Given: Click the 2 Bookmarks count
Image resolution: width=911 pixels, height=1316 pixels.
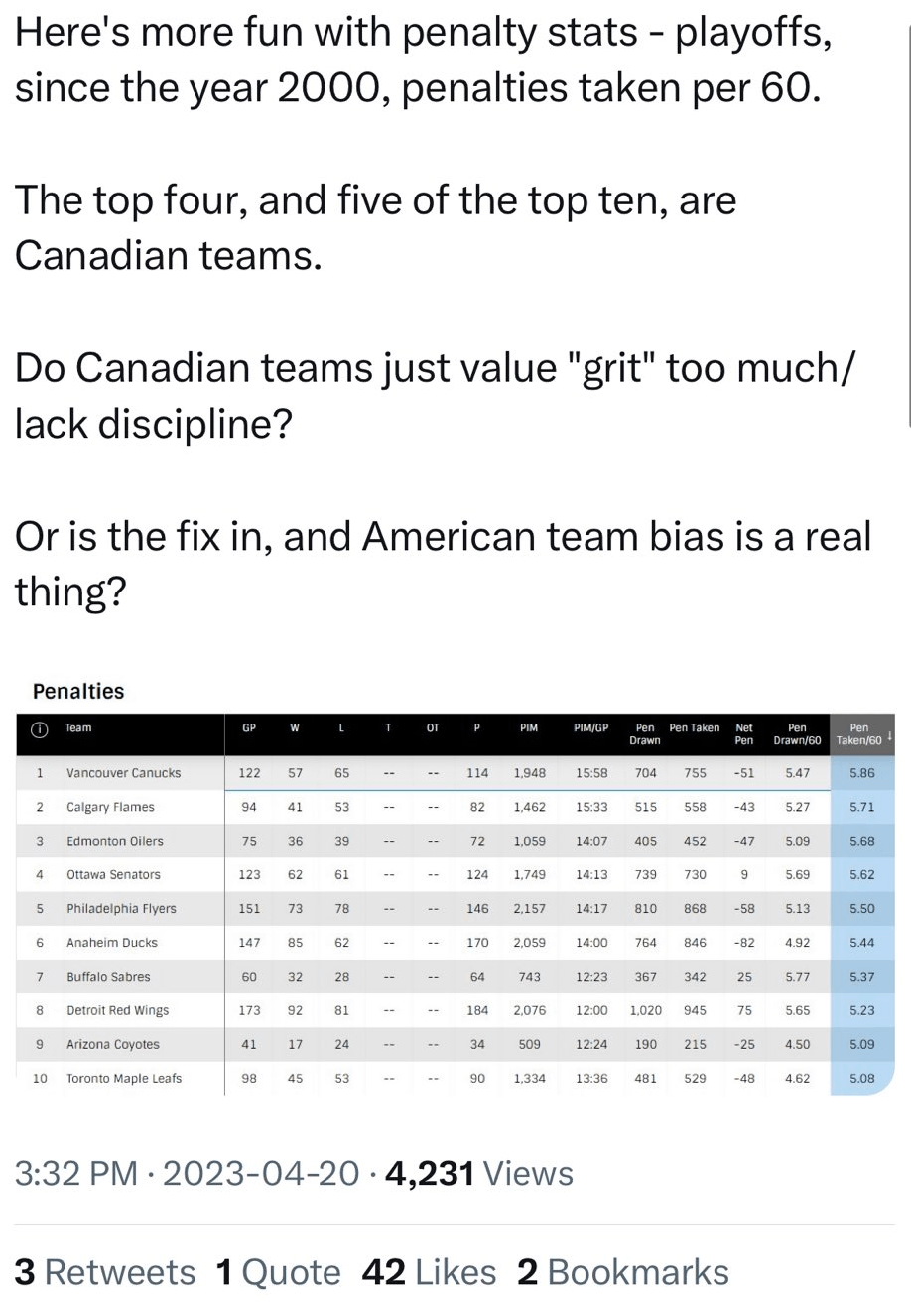Looking at the screenshot, I should click(623, 1272).
